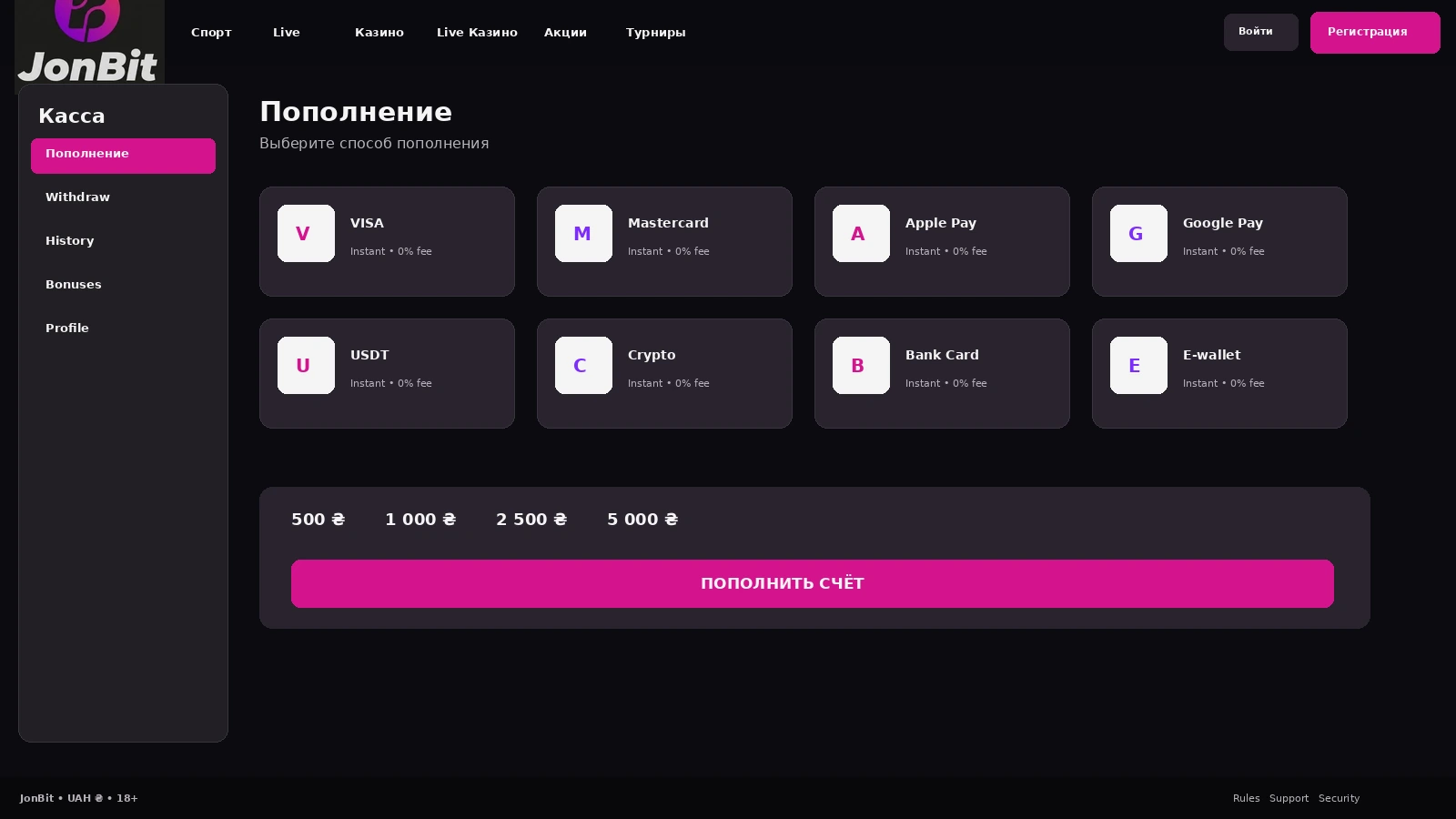1456x819 pixels.
Task: Open the Live Казино page
Action: (477, 33)
